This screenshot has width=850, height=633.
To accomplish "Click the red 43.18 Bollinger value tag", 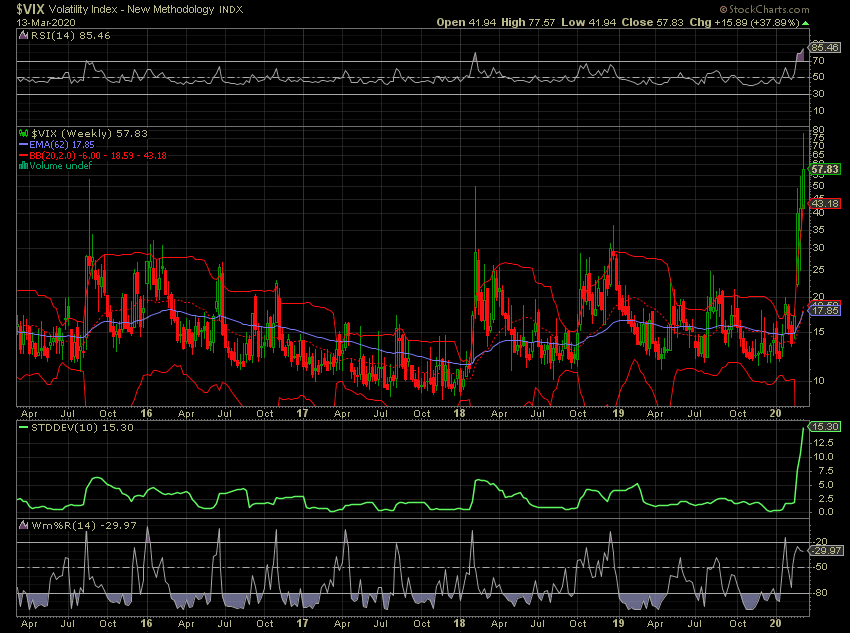I will pyautogui.click(x=825, y=204).
